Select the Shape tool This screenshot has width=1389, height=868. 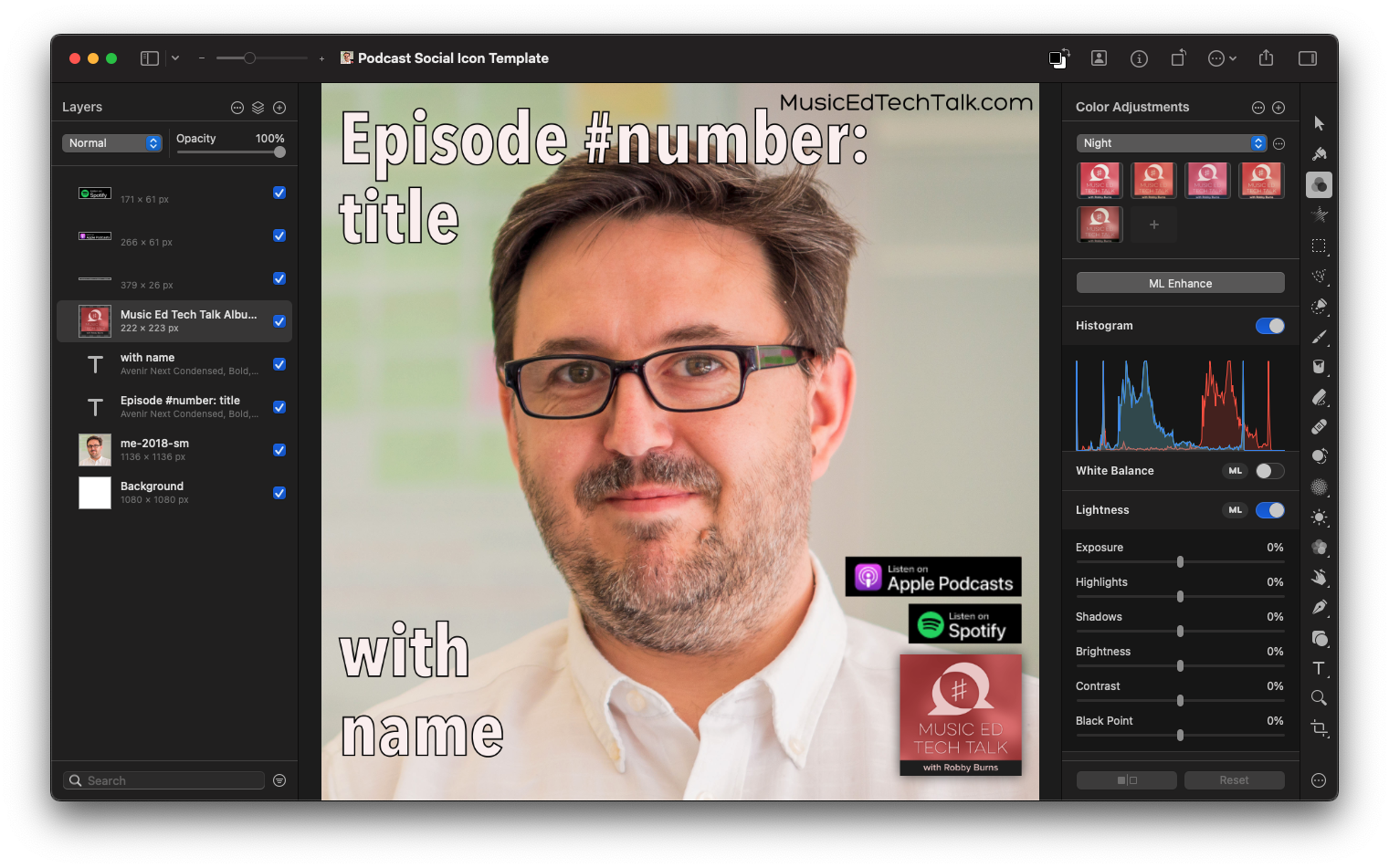[x=1319, y=638]
